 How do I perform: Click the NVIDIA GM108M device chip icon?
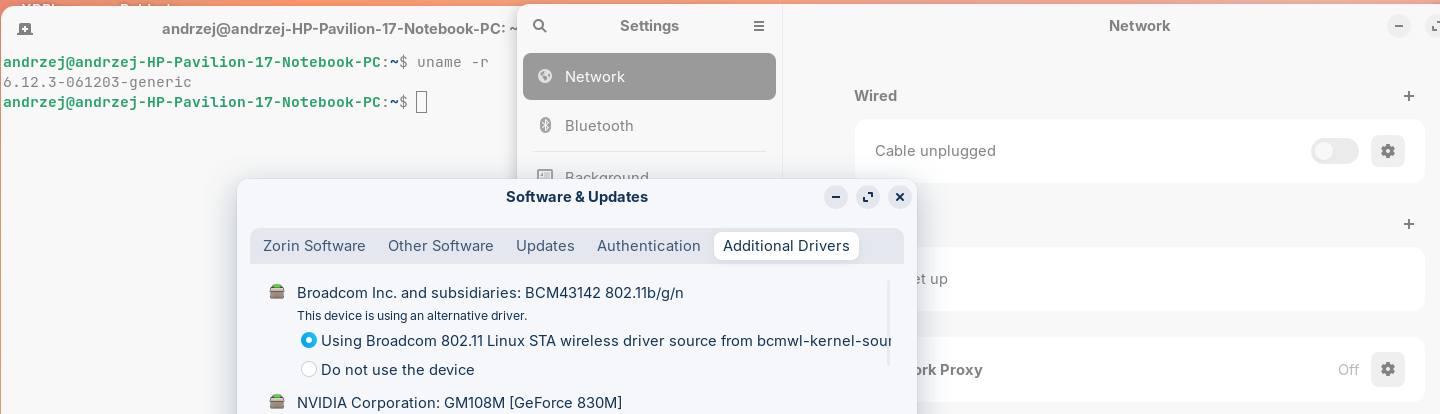click(x=277, y=402)
